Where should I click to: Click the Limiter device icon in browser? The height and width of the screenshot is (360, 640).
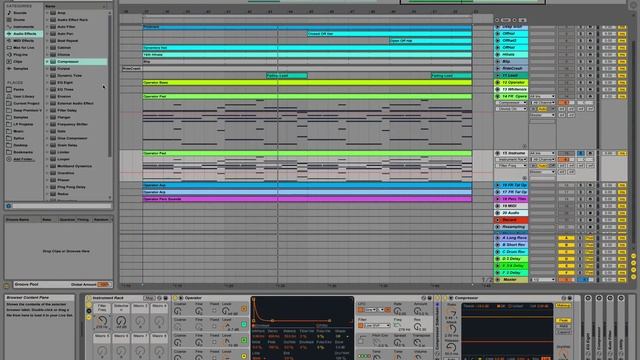click(53, 152)
